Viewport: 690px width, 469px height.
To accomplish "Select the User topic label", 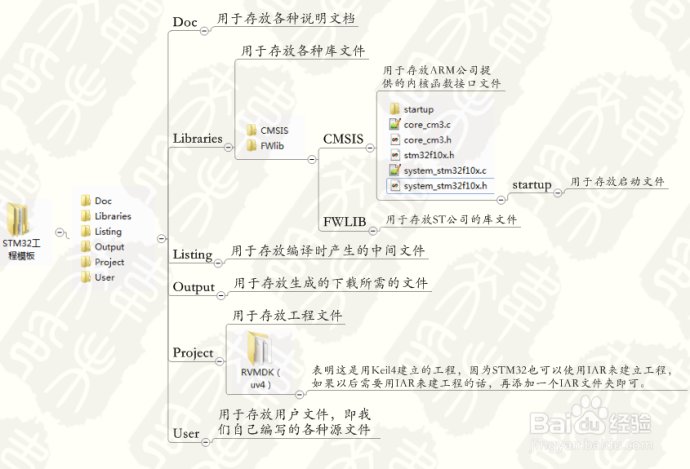I will pos(186,433).
